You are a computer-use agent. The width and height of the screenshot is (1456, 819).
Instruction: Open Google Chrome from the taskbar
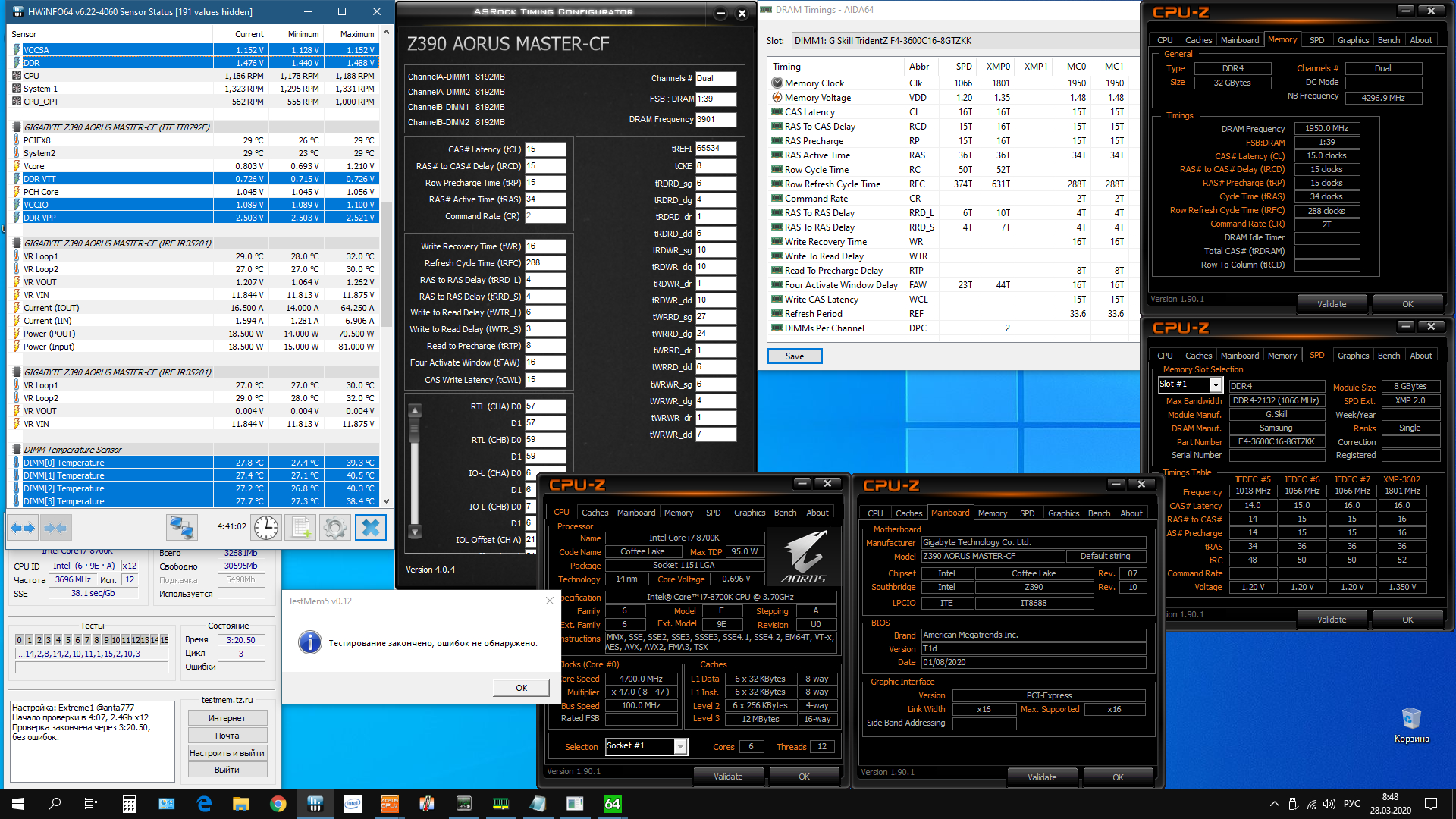coord(278,804)
